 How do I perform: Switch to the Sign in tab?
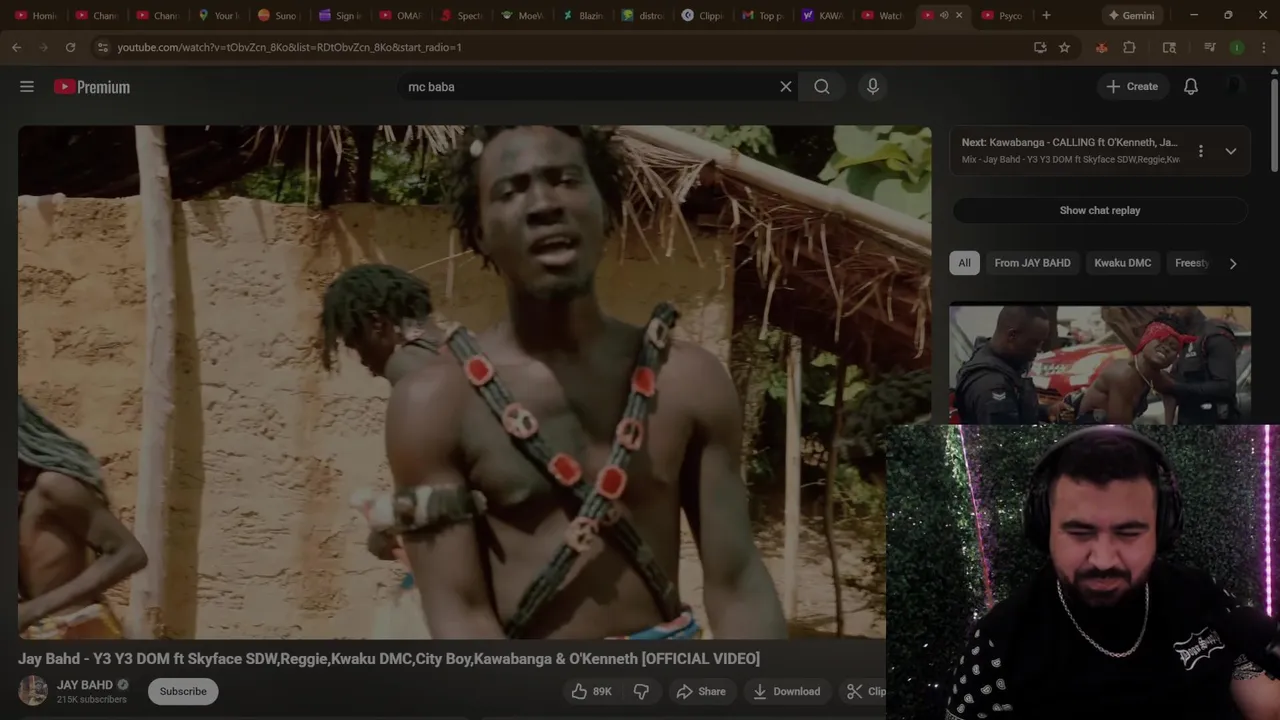pos(339,15)
